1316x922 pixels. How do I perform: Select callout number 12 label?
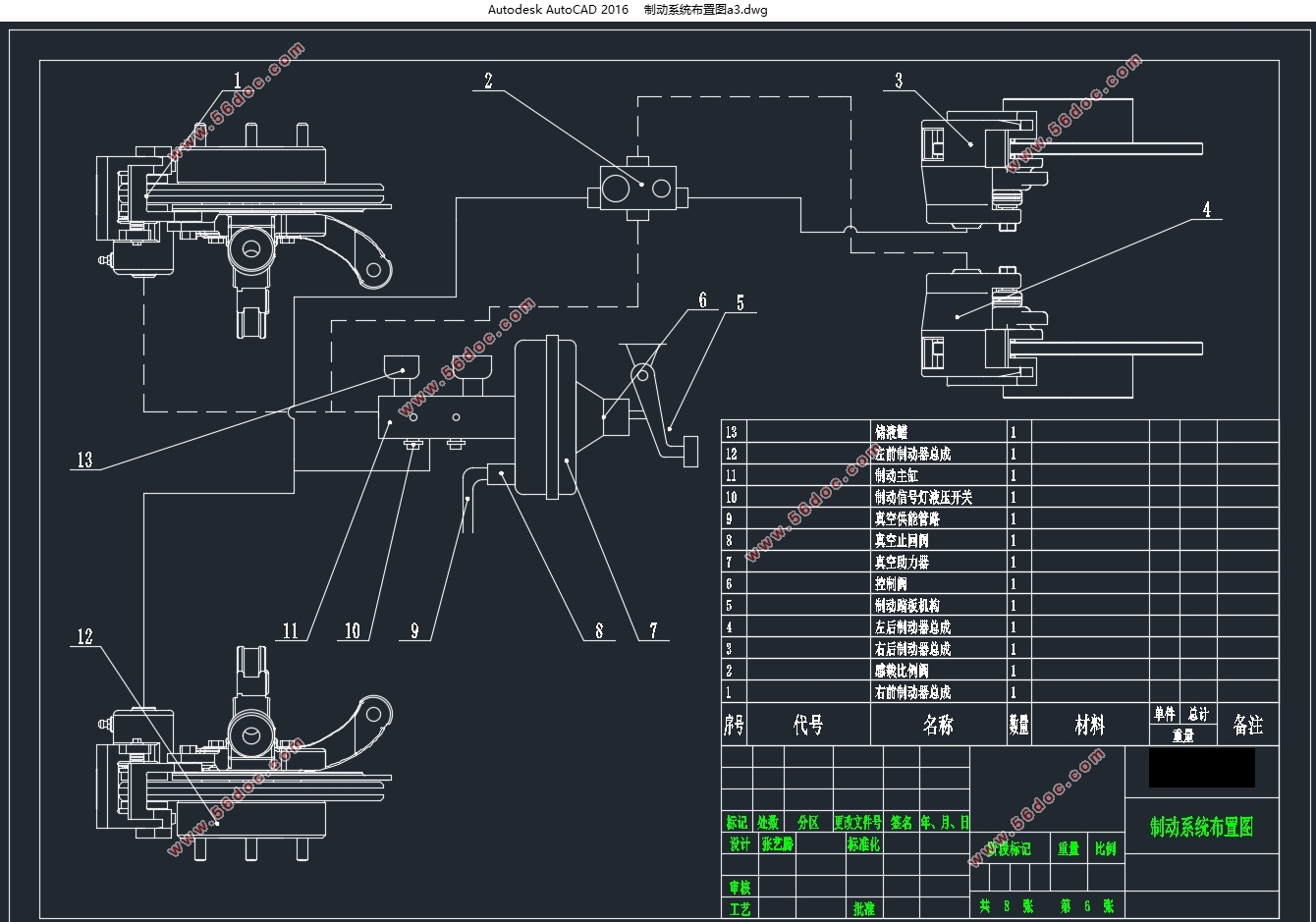pos(85,636)
